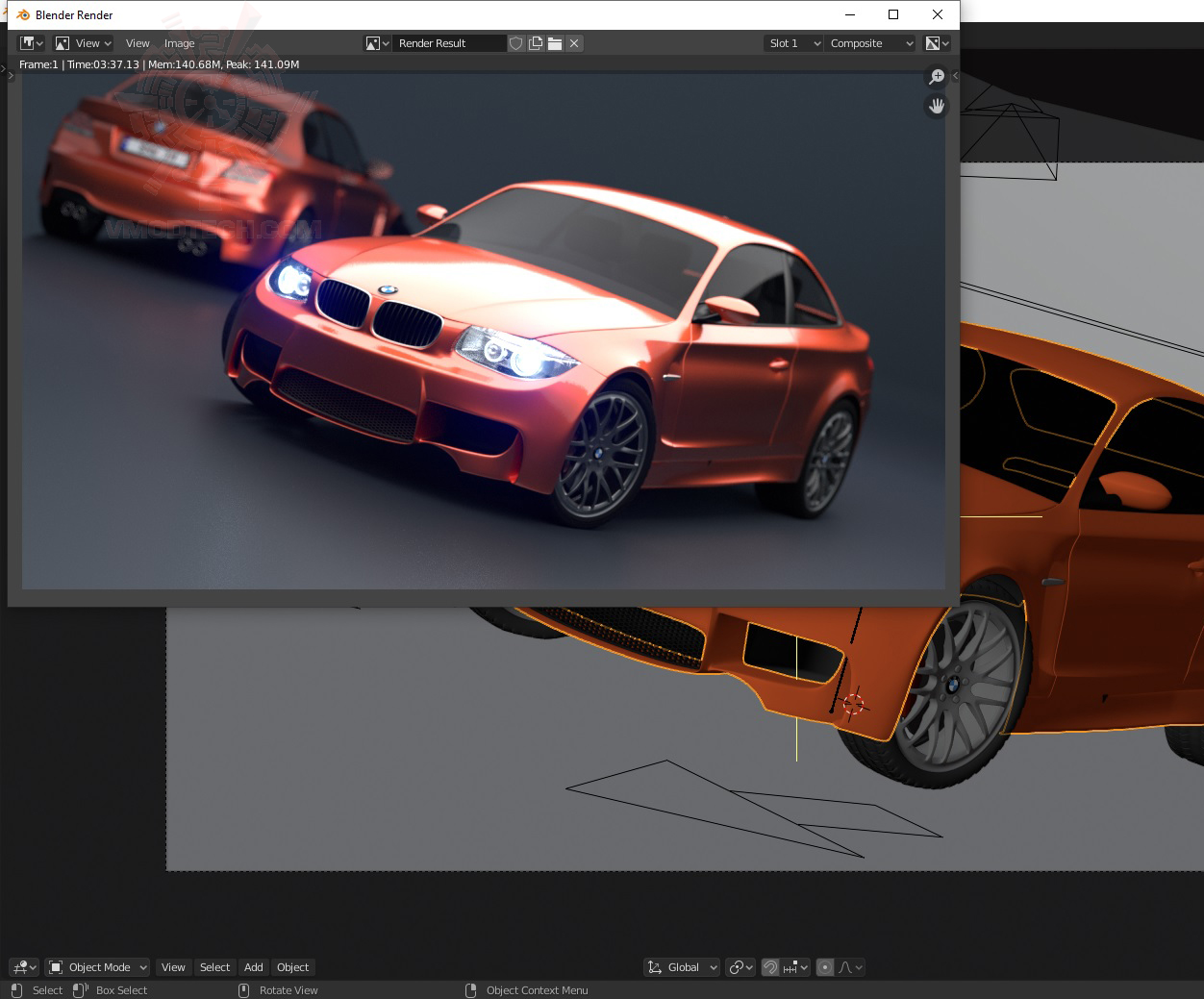Toggle proportional editing button
This screenshot has width=1204, height=999.
click(x=824, y=967)
